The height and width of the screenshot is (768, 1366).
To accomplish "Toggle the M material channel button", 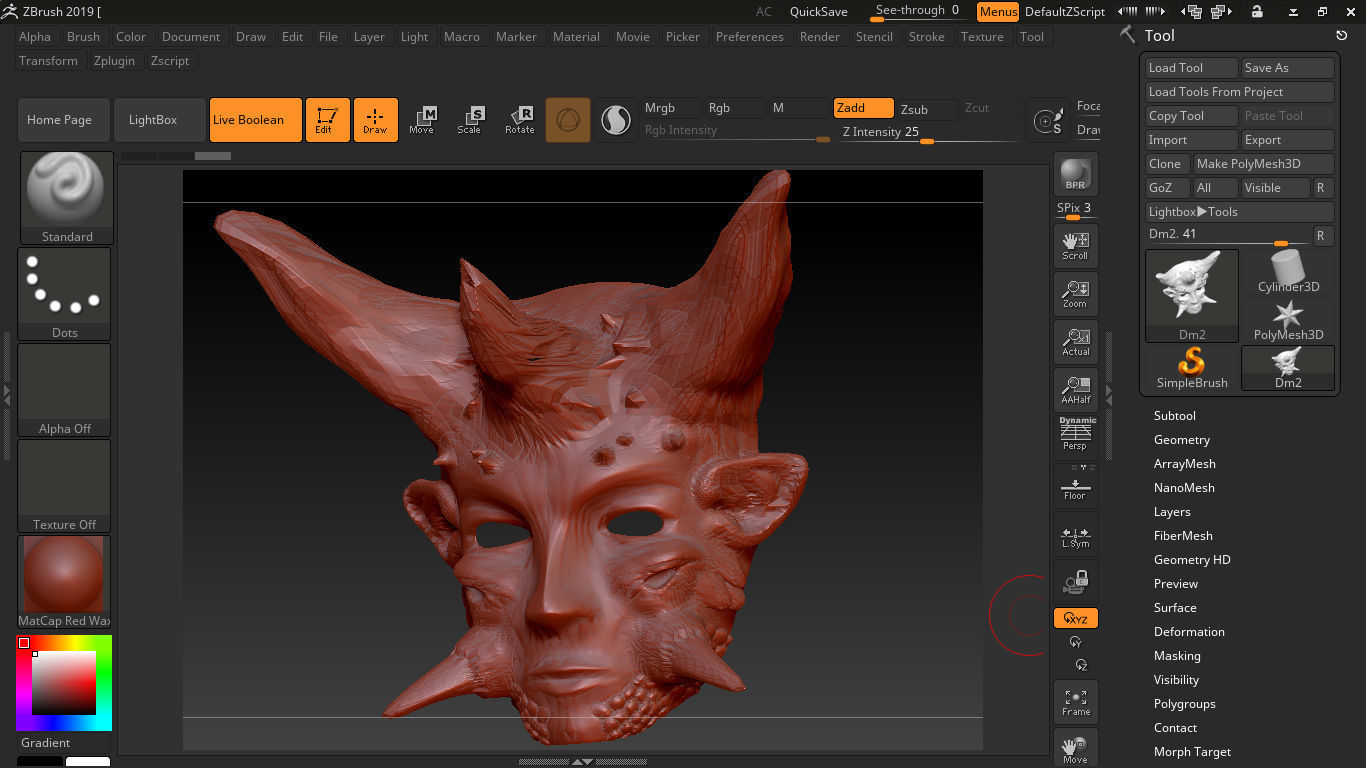I will (x=799, y=108).
